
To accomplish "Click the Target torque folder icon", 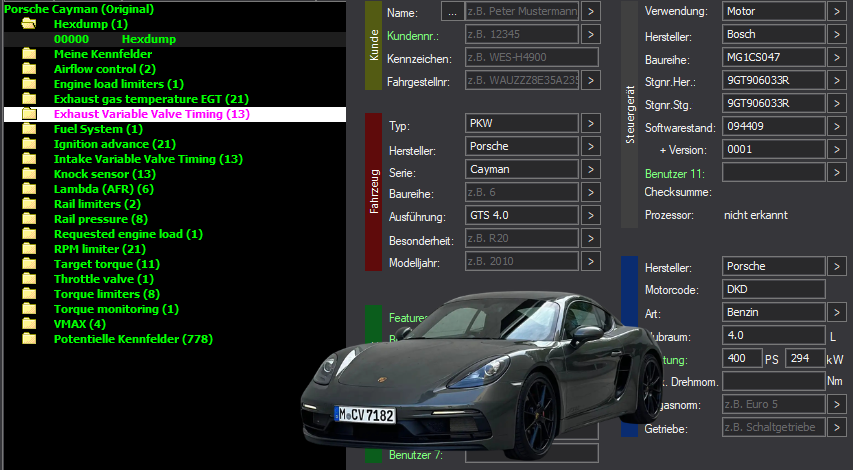I will [29, 264].
